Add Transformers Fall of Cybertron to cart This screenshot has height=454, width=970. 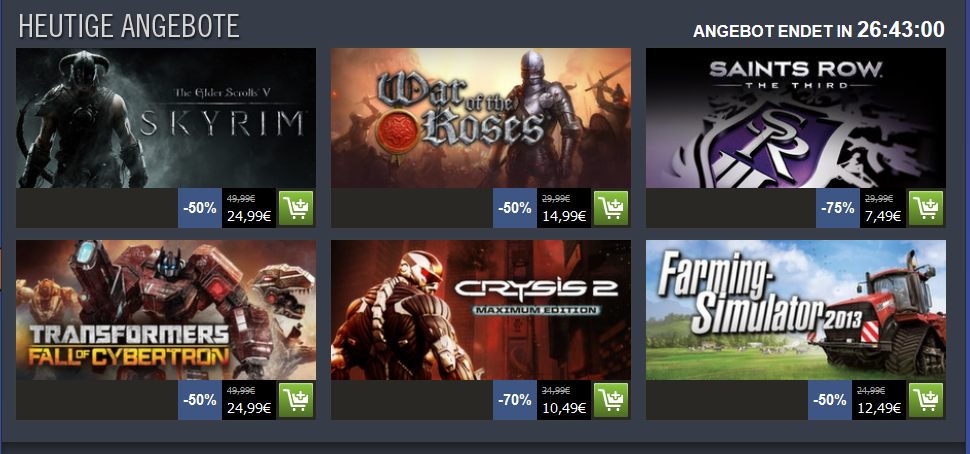click(296, 400)
